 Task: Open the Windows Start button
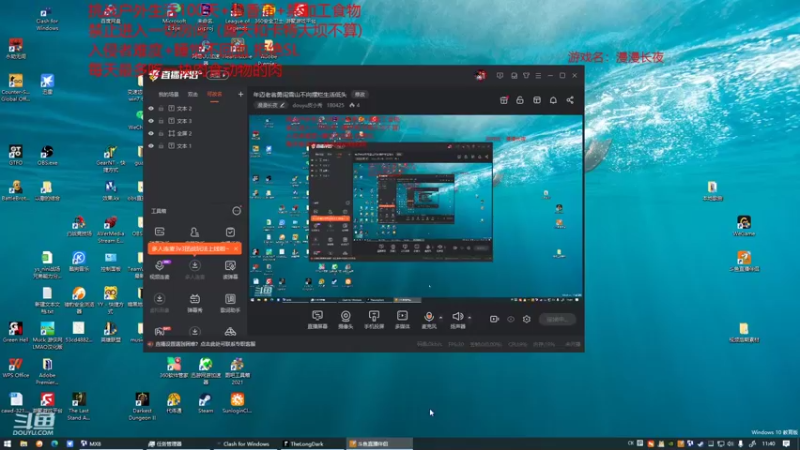click(x=7, y=444)
